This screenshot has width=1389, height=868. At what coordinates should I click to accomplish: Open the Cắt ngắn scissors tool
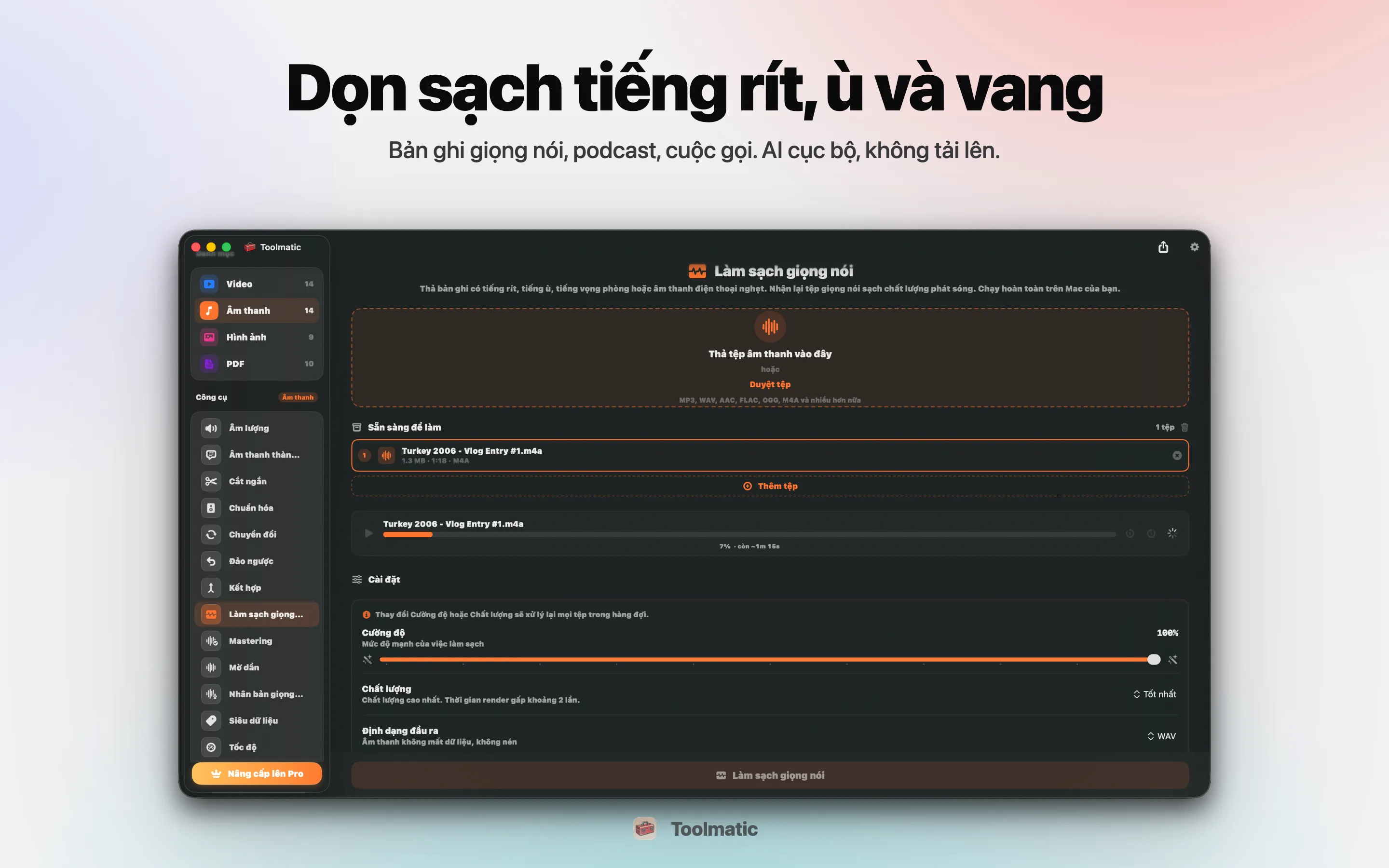click(257, 481)
